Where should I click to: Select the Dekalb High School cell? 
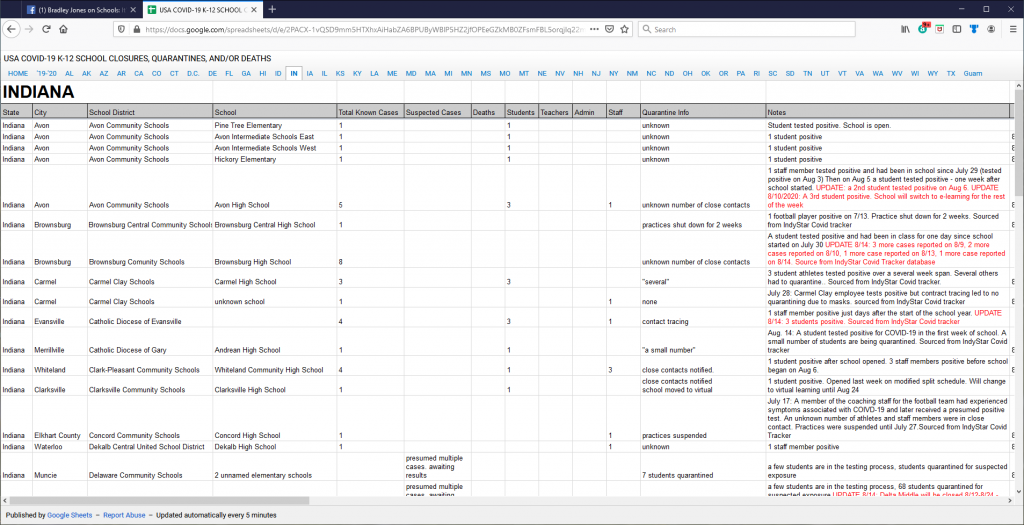(275, 447)
